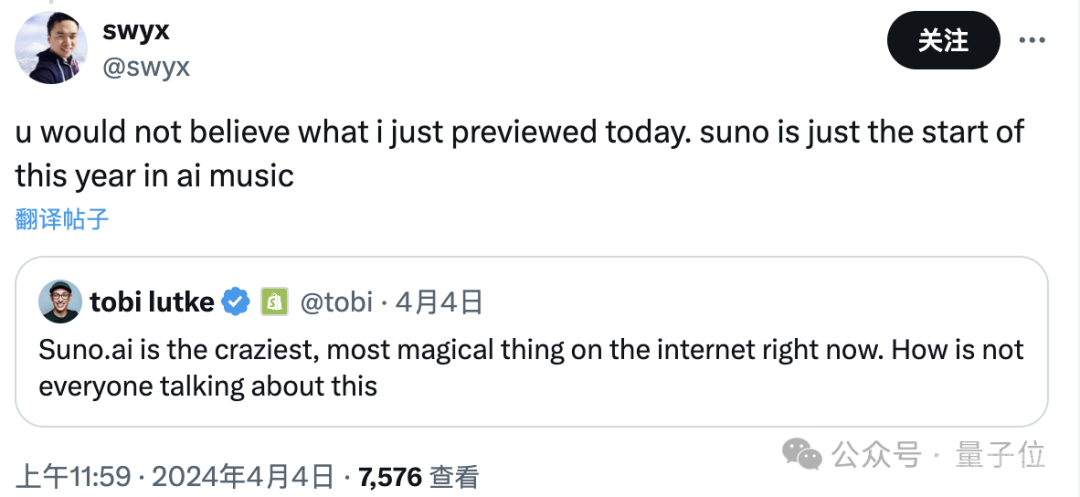Click the green Shopify affiliation badge
The image size is (1080, 497).
[x=273, y=301]
